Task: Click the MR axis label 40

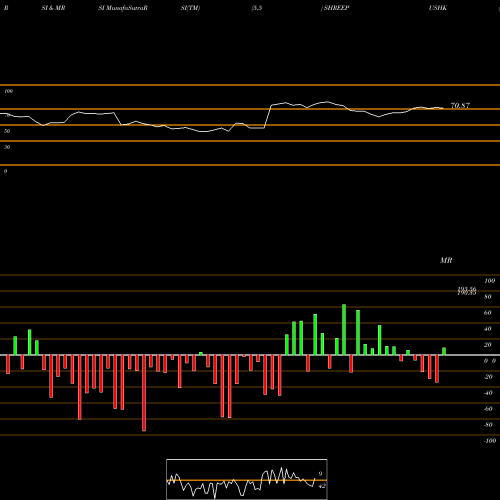Action: [x=488, y=329]
